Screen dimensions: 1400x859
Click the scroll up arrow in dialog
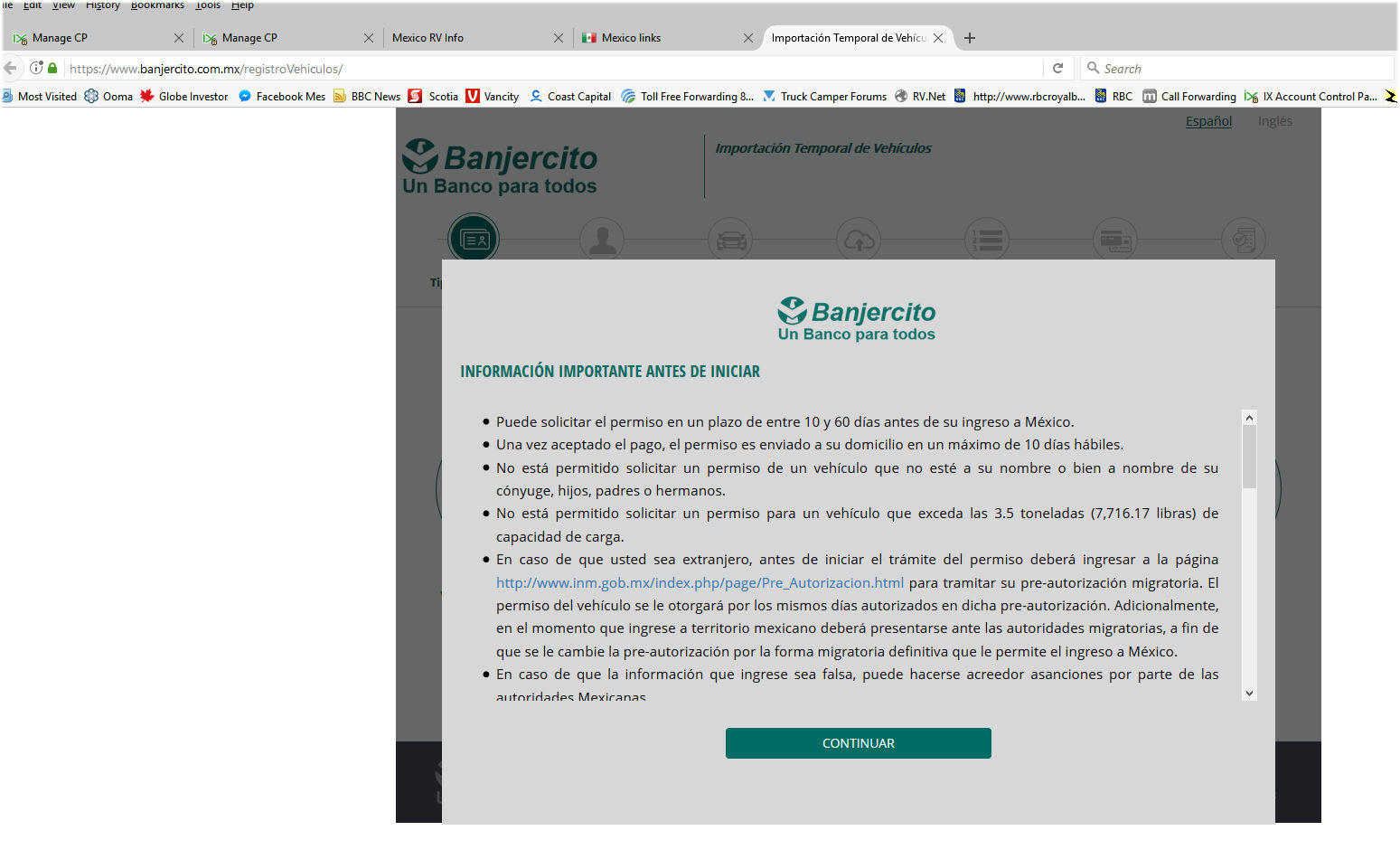(x=1249, y=418)
